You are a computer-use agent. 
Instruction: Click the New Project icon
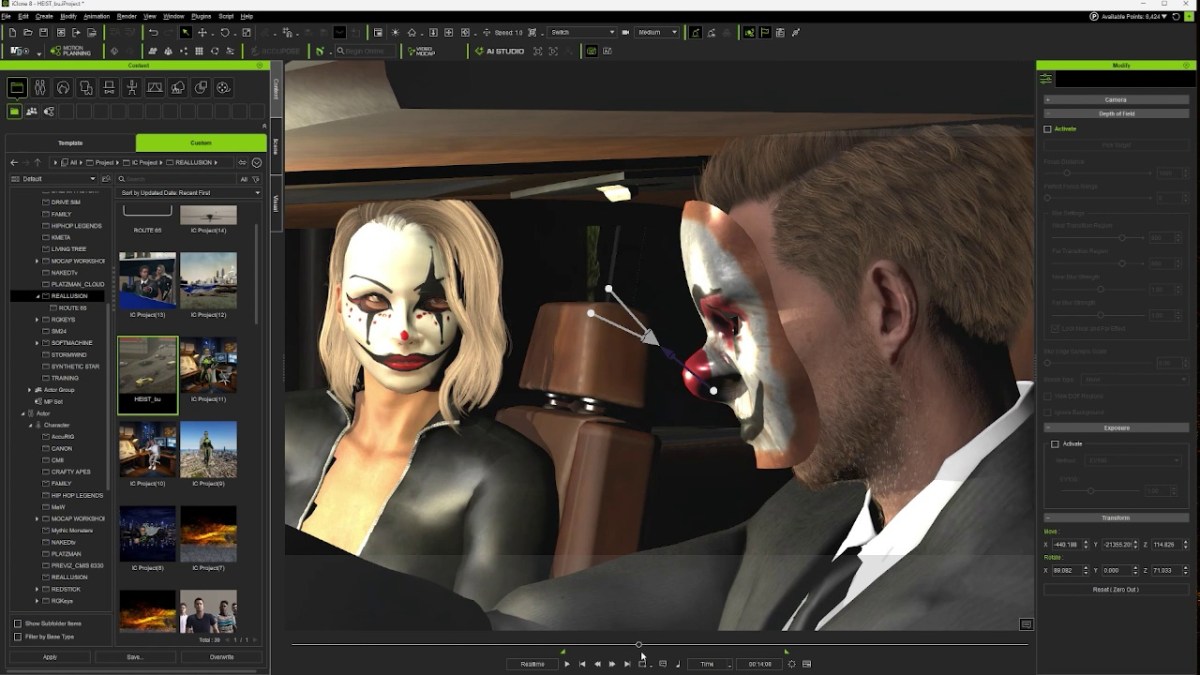[x=12, y=32]
